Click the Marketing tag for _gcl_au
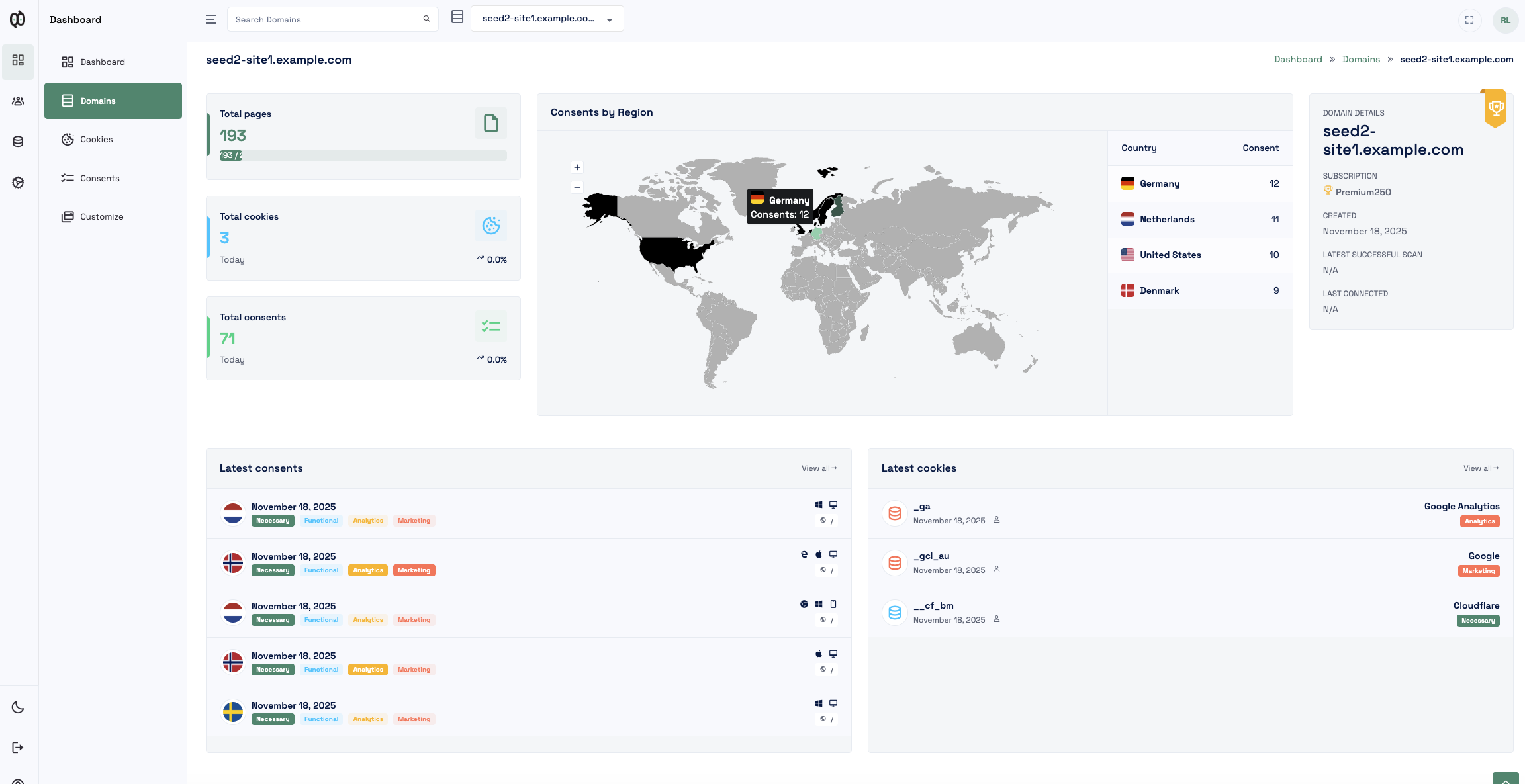Viewport: 1525px width, 784px height. coord(1479,571)
